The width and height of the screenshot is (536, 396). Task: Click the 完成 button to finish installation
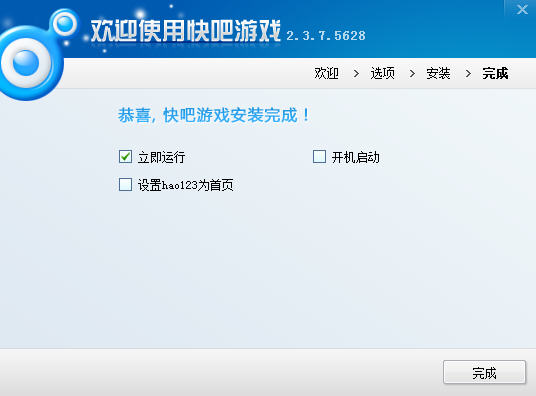pos(484,372)
